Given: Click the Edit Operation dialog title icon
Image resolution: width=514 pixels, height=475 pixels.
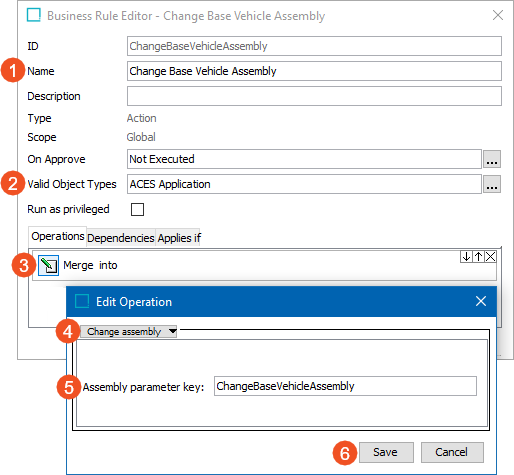Looking at the screenshot, I should tap(82, 301).
